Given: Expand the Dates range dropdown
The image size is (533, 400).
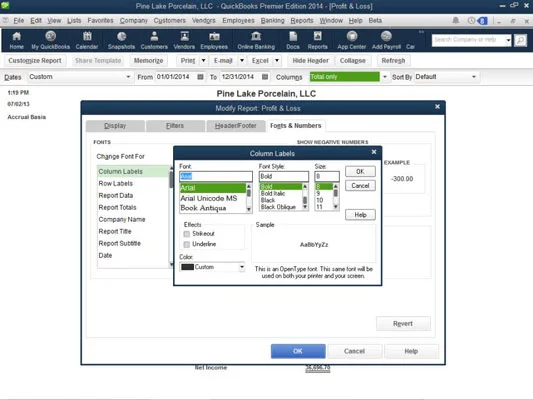Looking at the screenshot, I should click(x=128, y=77).
